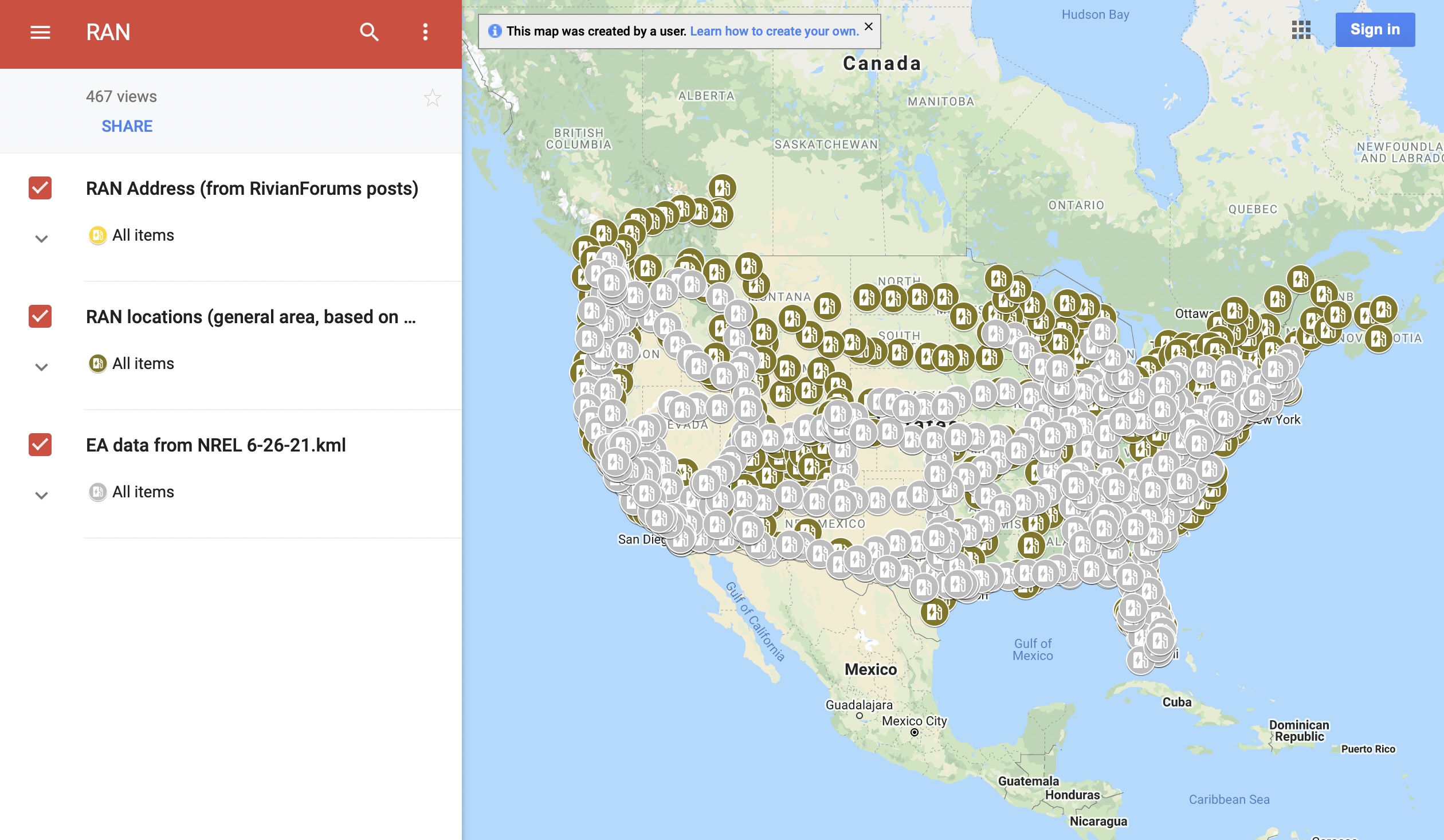Click the QUEBEC province label
This screenshot has width=1444, height=840.
click(x=1253, y=209)
